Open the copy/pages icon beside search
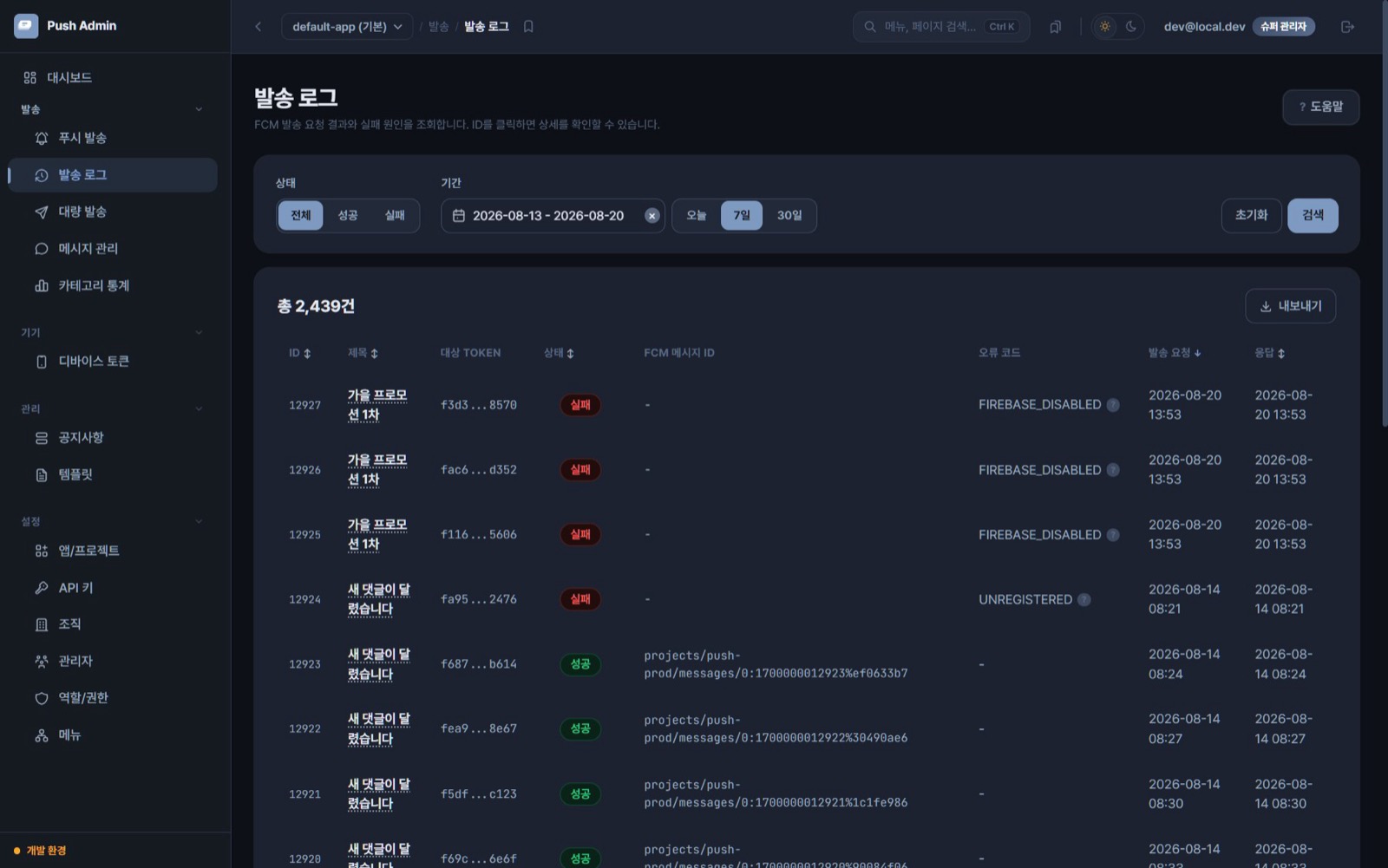The width and height of the screenshot is (1388, 868). 1055,27
